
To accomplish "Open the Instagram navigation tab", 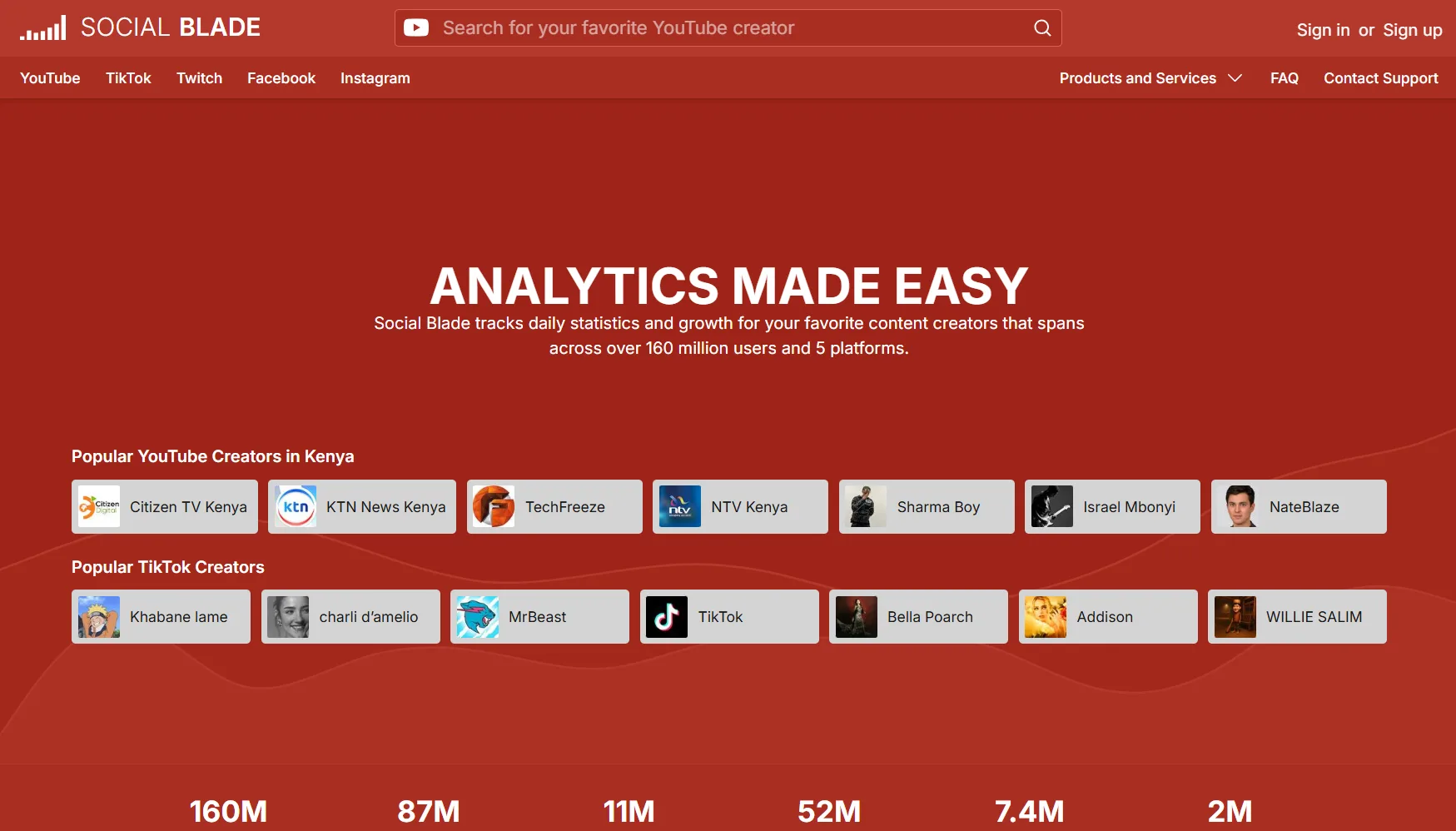I will point(375,78).
